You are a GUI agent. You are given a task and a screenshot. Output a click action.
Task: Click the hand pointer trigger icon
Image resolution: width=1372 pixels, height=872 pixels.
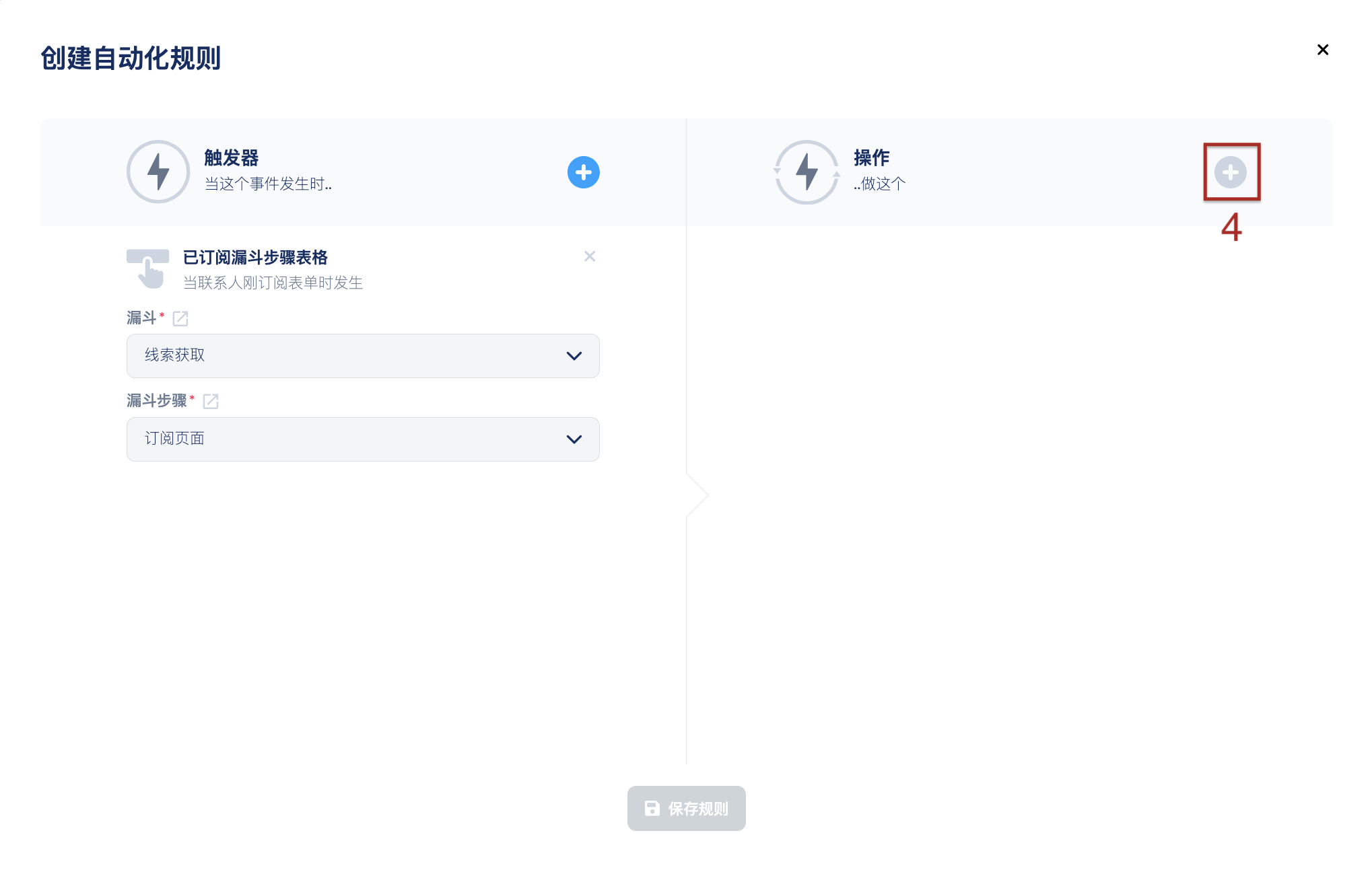coord(148,268)
